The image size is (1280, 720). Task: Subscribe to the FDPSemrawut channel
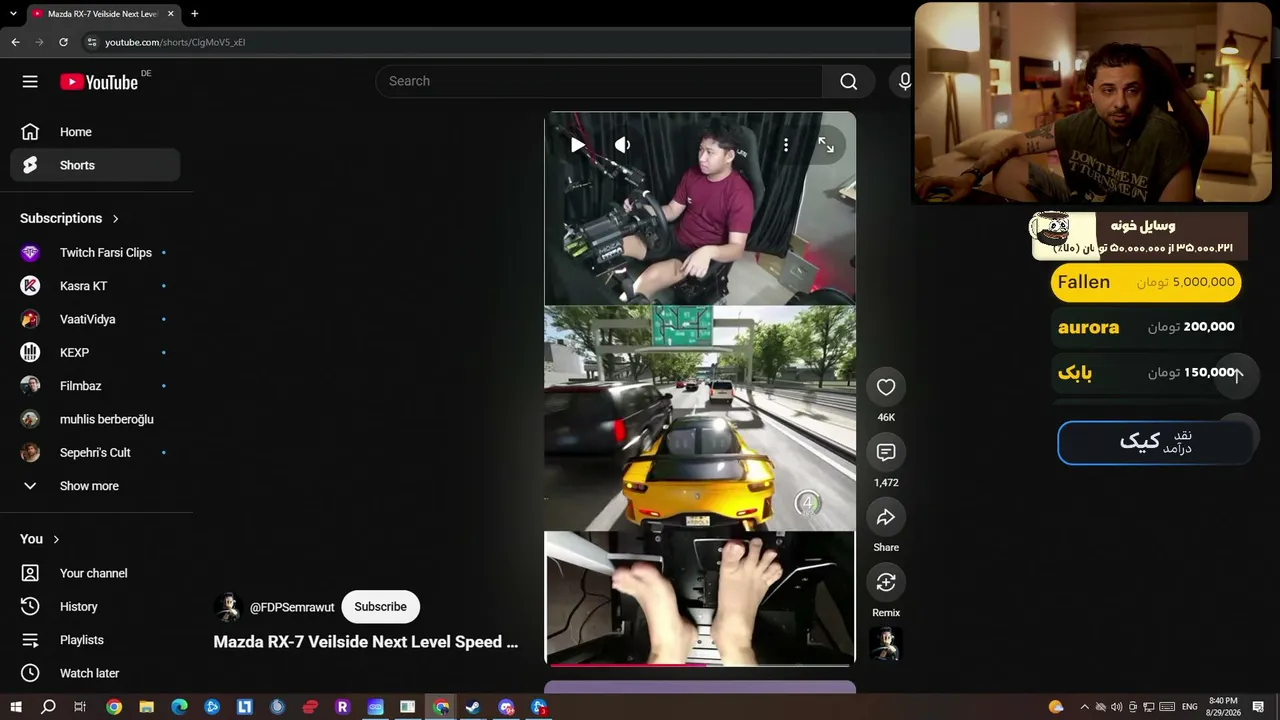[x=380, y=607]
